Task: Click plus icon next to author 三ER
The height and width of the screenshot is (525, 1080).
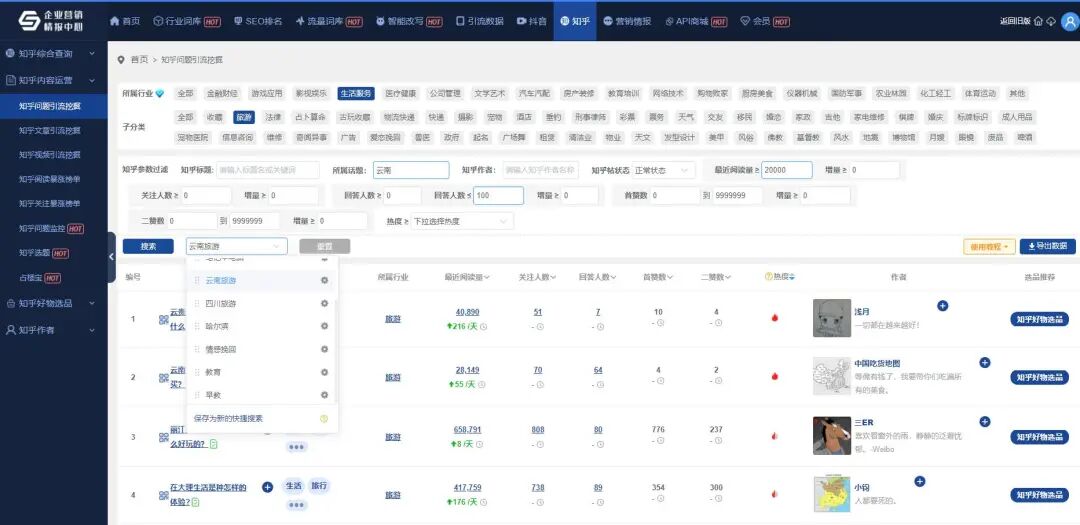Action: pos(984,422)
